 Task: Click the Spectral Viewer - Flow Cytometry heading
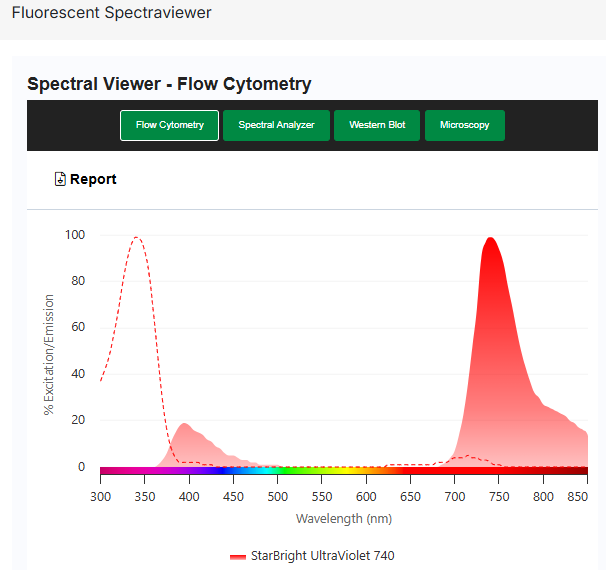click(x=169, y=84)
